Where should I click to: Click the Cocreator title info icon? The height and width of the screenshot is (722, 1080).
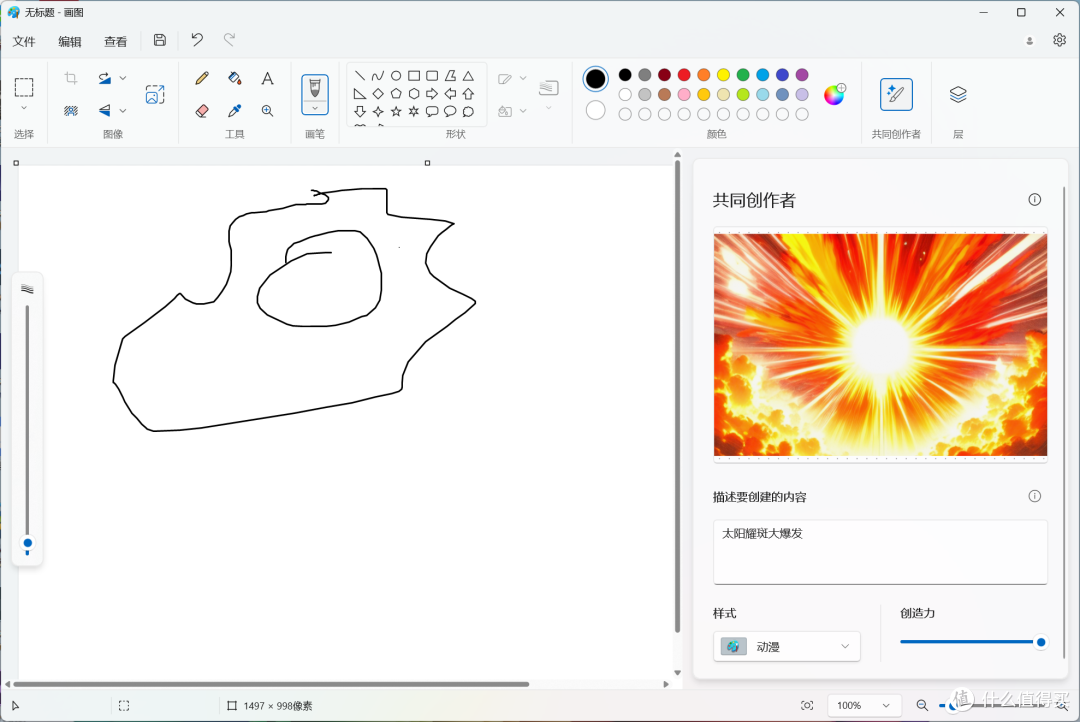1035,200
